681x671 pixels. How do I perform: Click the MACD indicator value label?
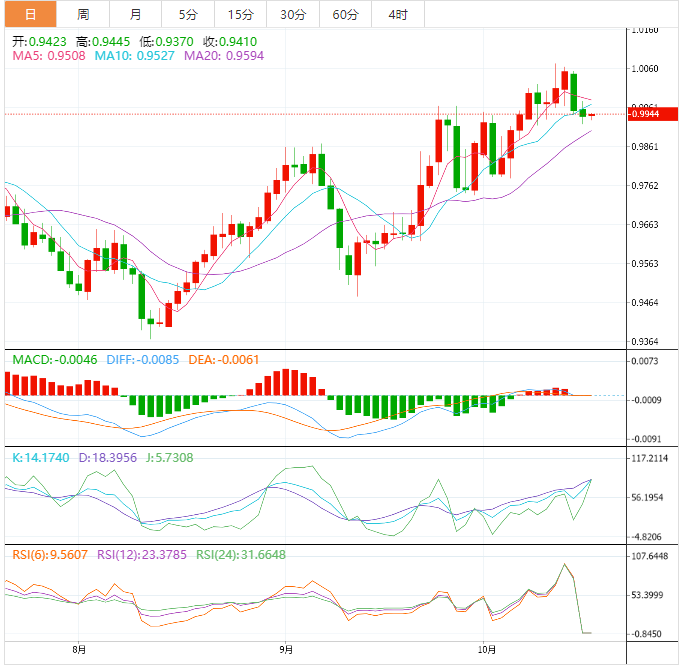pos(54,360)
